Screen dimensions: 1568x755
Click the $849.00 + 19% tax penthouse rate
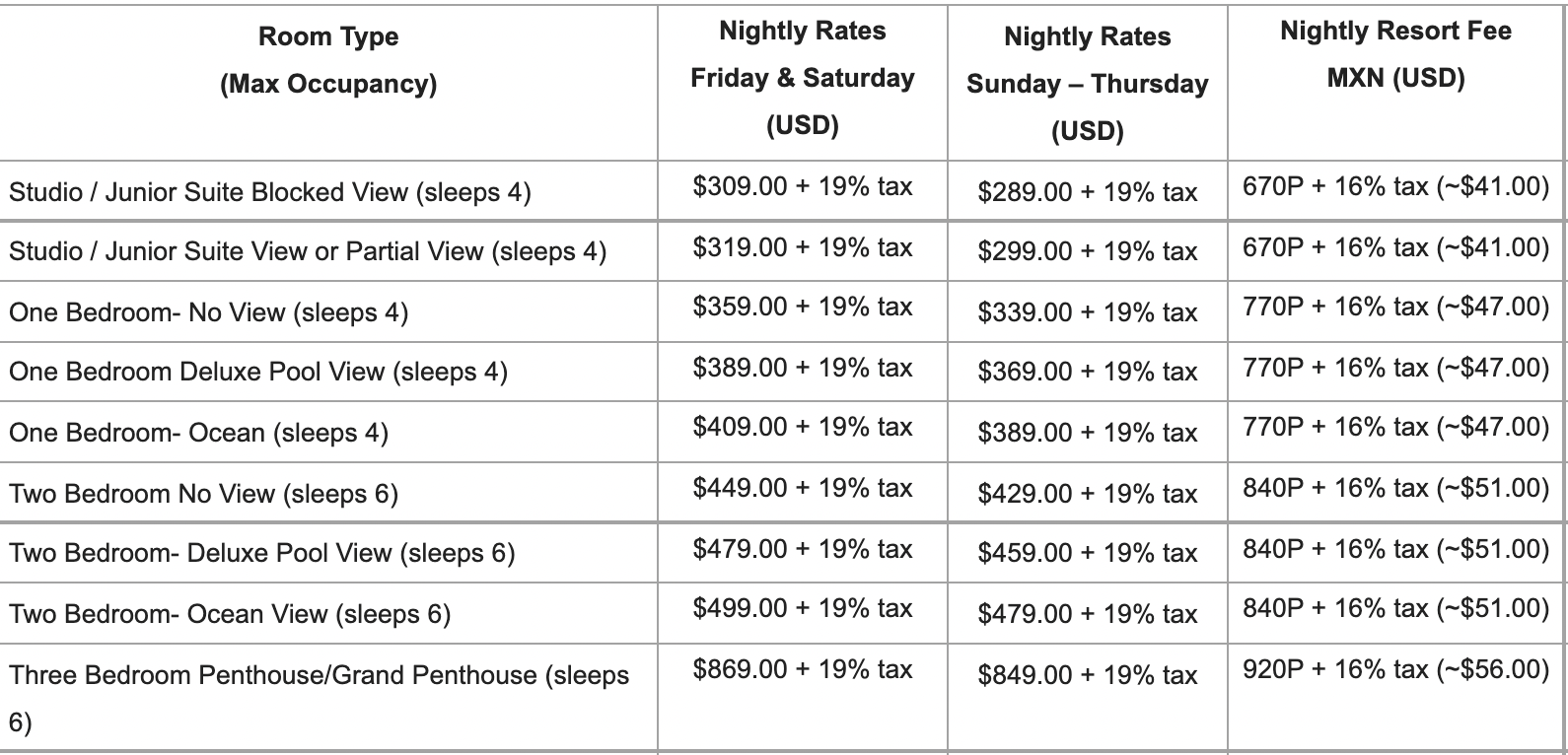coord(1088,675)
